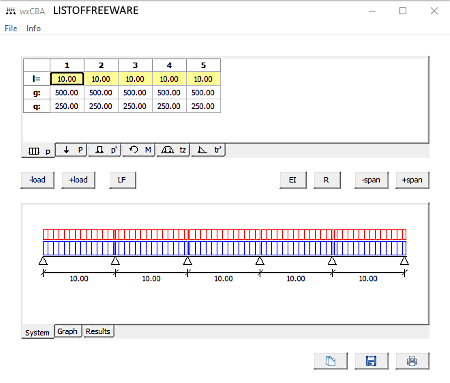Remove a span with -span
The height and width of the screenshot is (383, 450).
(x=371, y=180)
